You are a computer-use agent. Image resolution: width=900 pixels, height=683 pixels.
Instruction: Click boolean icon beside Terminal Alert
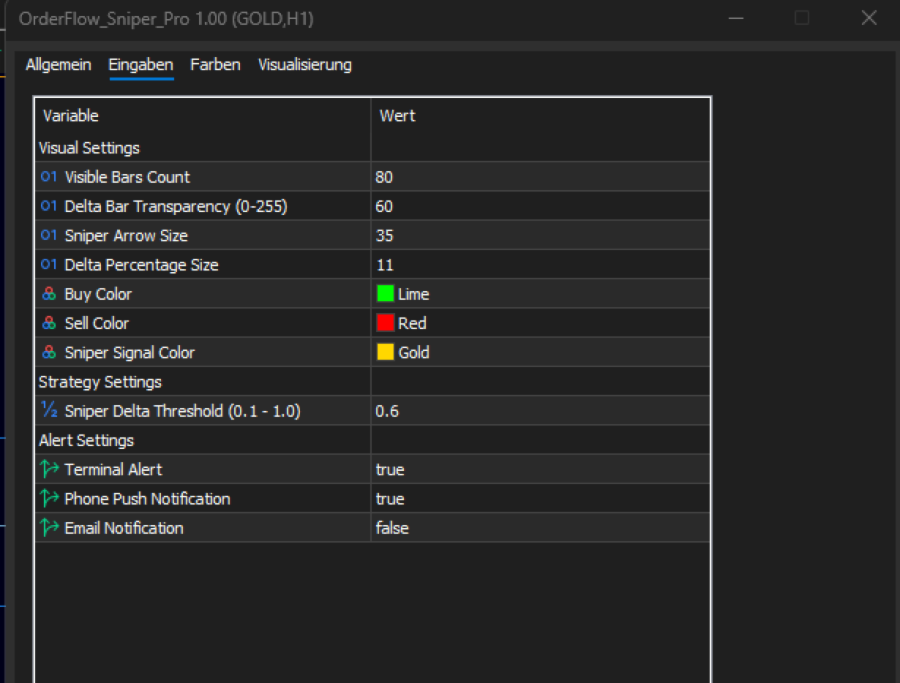click(49, 469)
